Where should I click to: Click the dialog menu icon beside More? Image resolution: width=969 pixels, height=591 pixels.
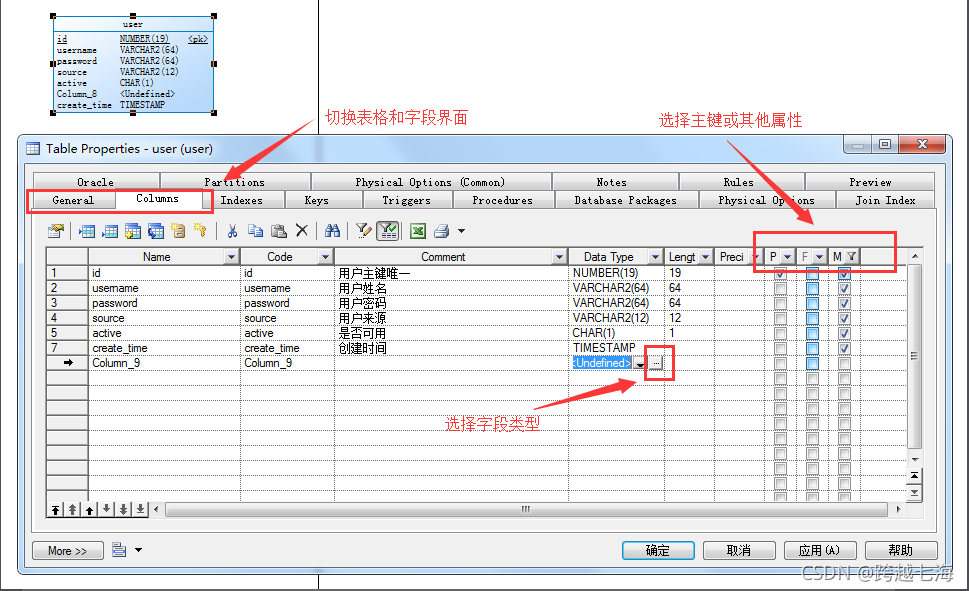point(119,550)
